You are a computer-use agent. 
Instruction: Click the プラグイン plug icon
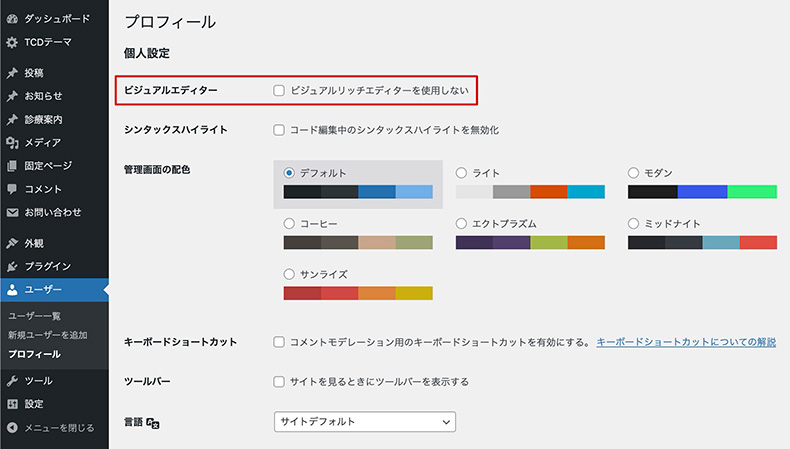[x=12, y=266]
